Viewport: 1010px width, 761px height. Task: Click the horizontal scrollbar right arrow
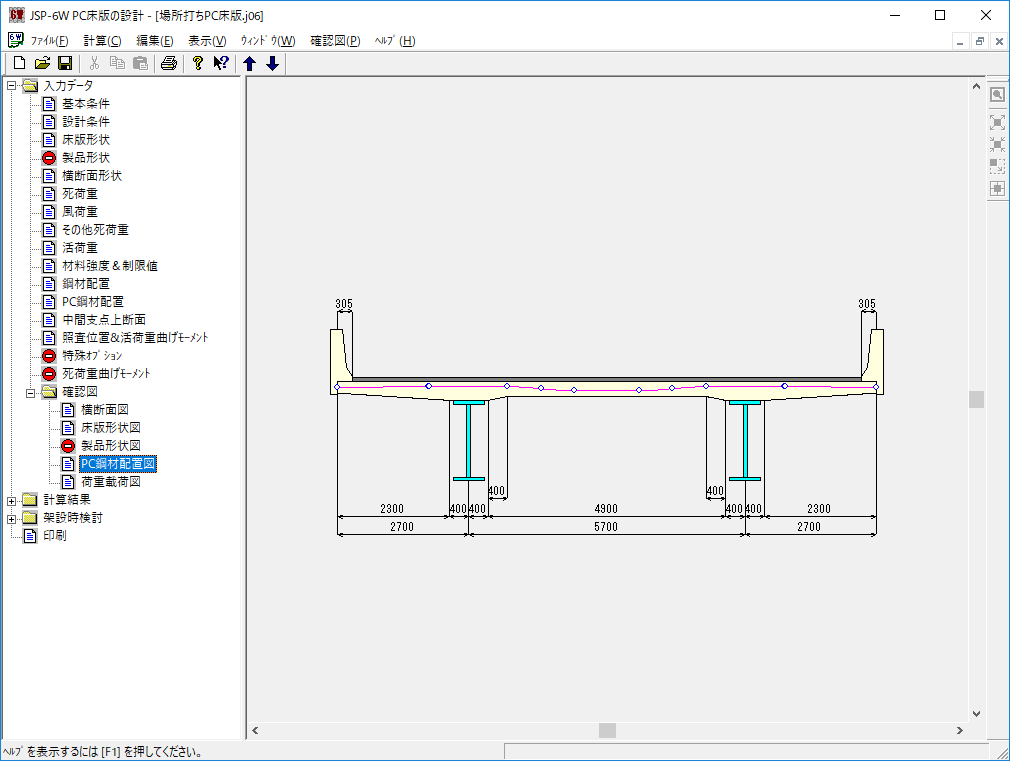[960, 731]
